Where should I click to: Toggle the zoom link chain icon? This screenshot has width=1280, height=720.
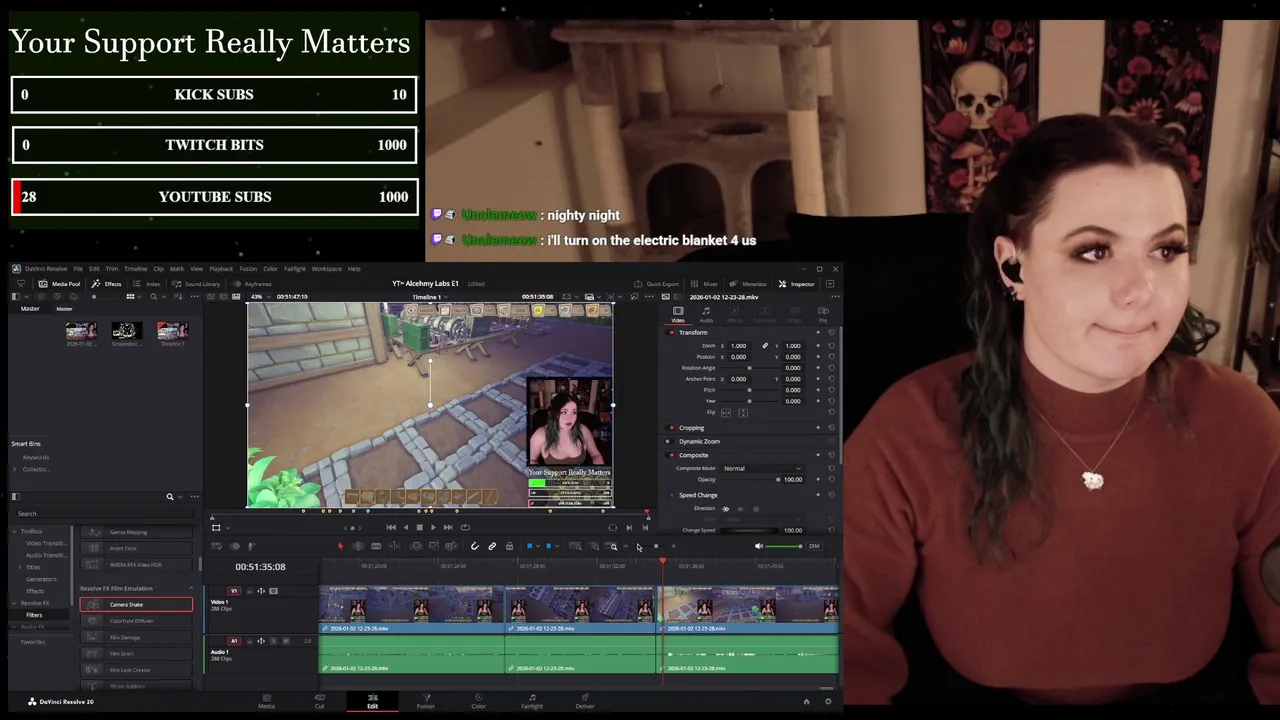[x=765, y=346]
